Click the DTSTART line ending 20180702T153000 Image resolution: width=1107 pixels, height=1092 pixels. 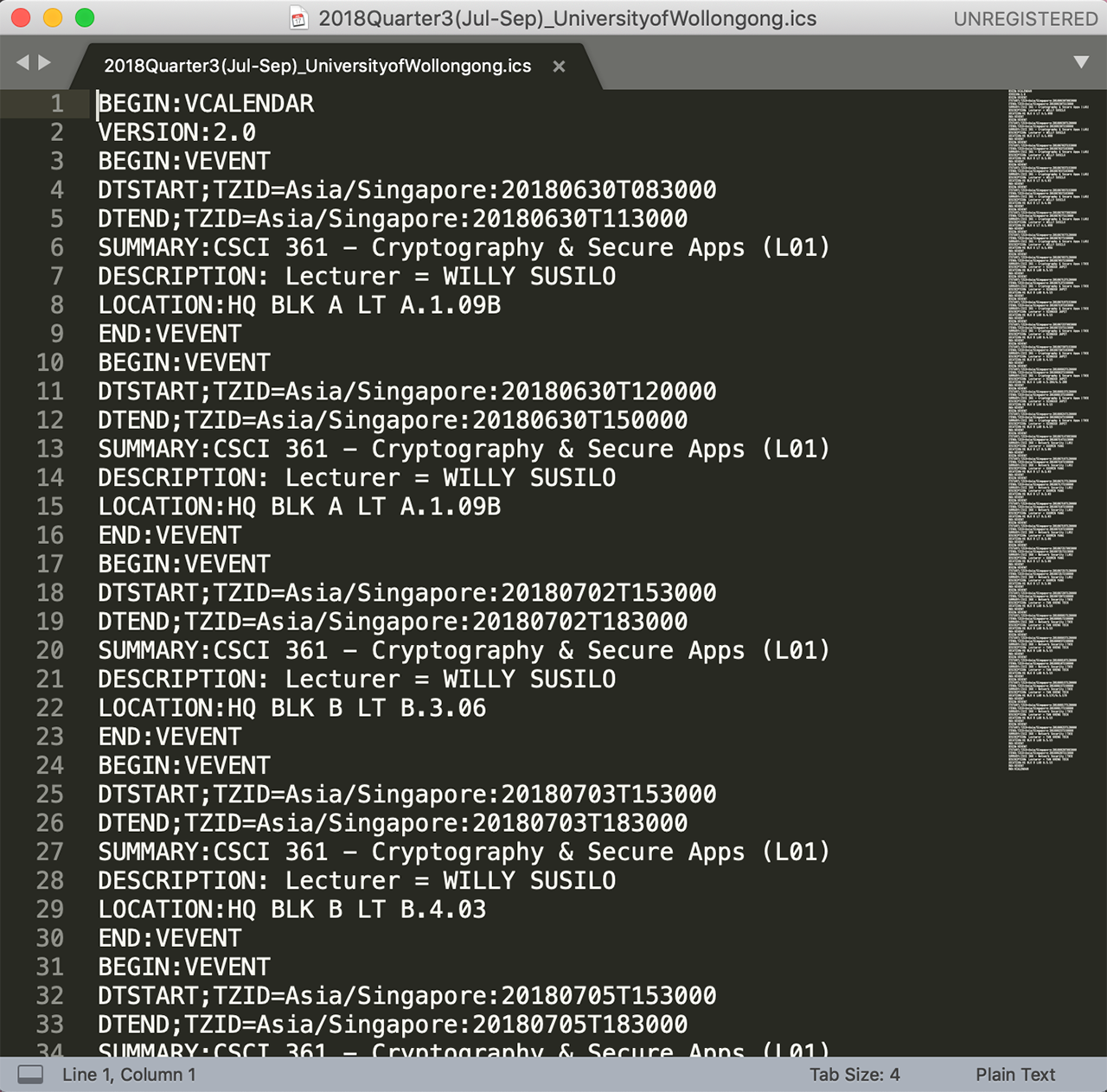[407, 593]
